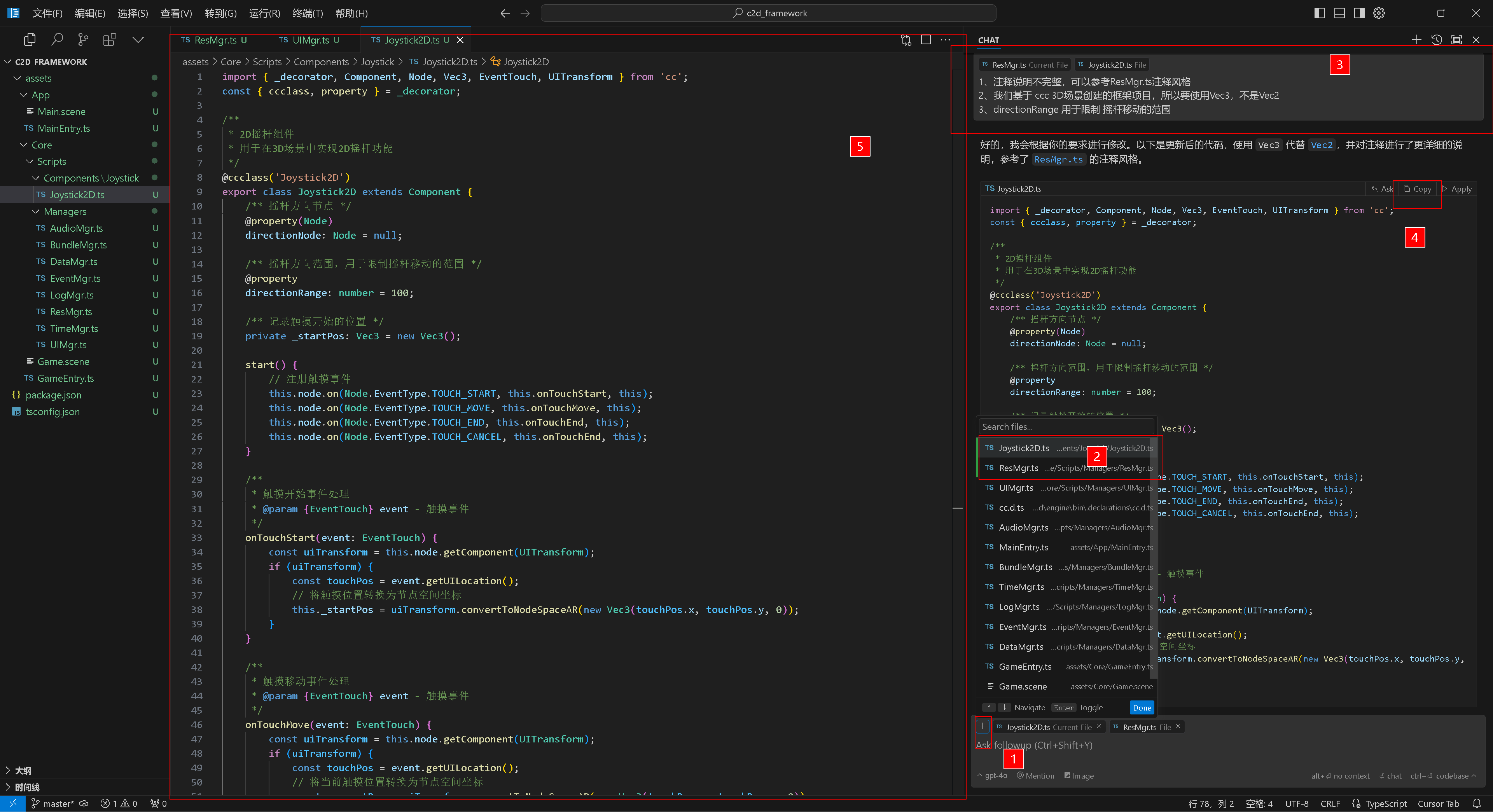Click the c2d_framework command center search box
The image size is (1493, 812).
769,13
